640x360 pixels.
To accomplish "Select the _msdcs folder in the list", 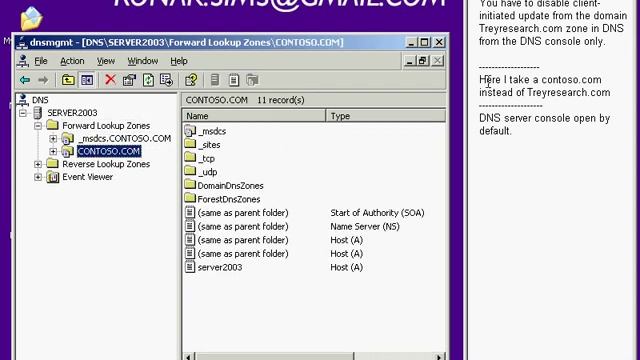I will pos(212,131).
